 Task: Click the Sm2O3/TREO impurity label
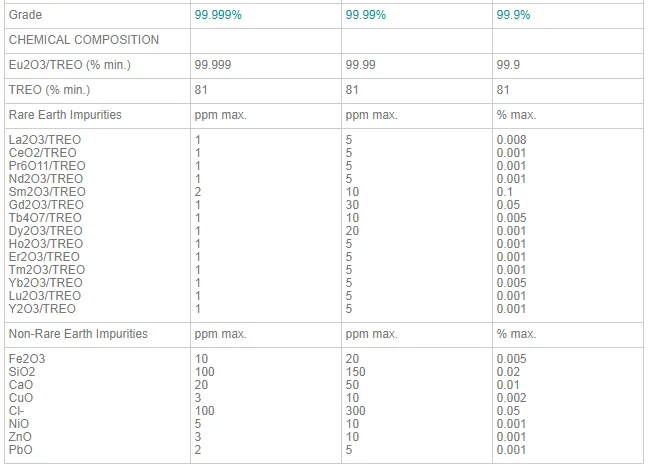click(46, 191)
